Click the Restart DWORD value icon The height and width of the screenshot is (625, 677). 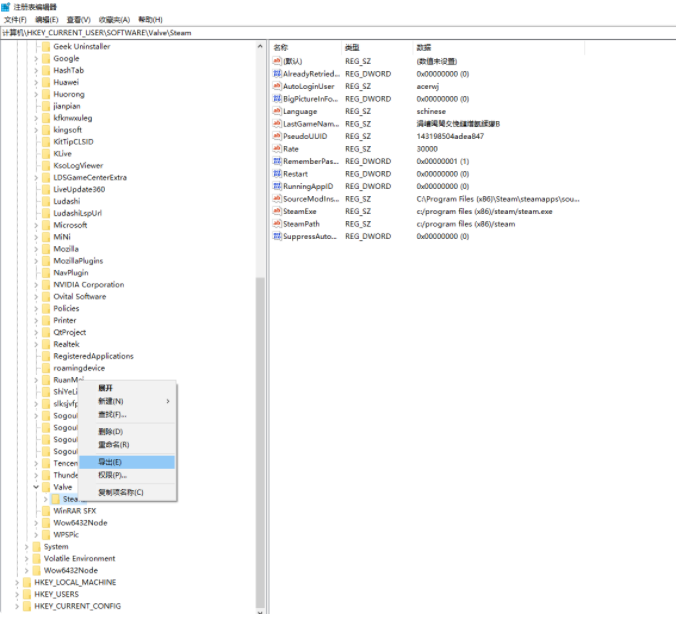pyautogui.click(x=277, y=174)
